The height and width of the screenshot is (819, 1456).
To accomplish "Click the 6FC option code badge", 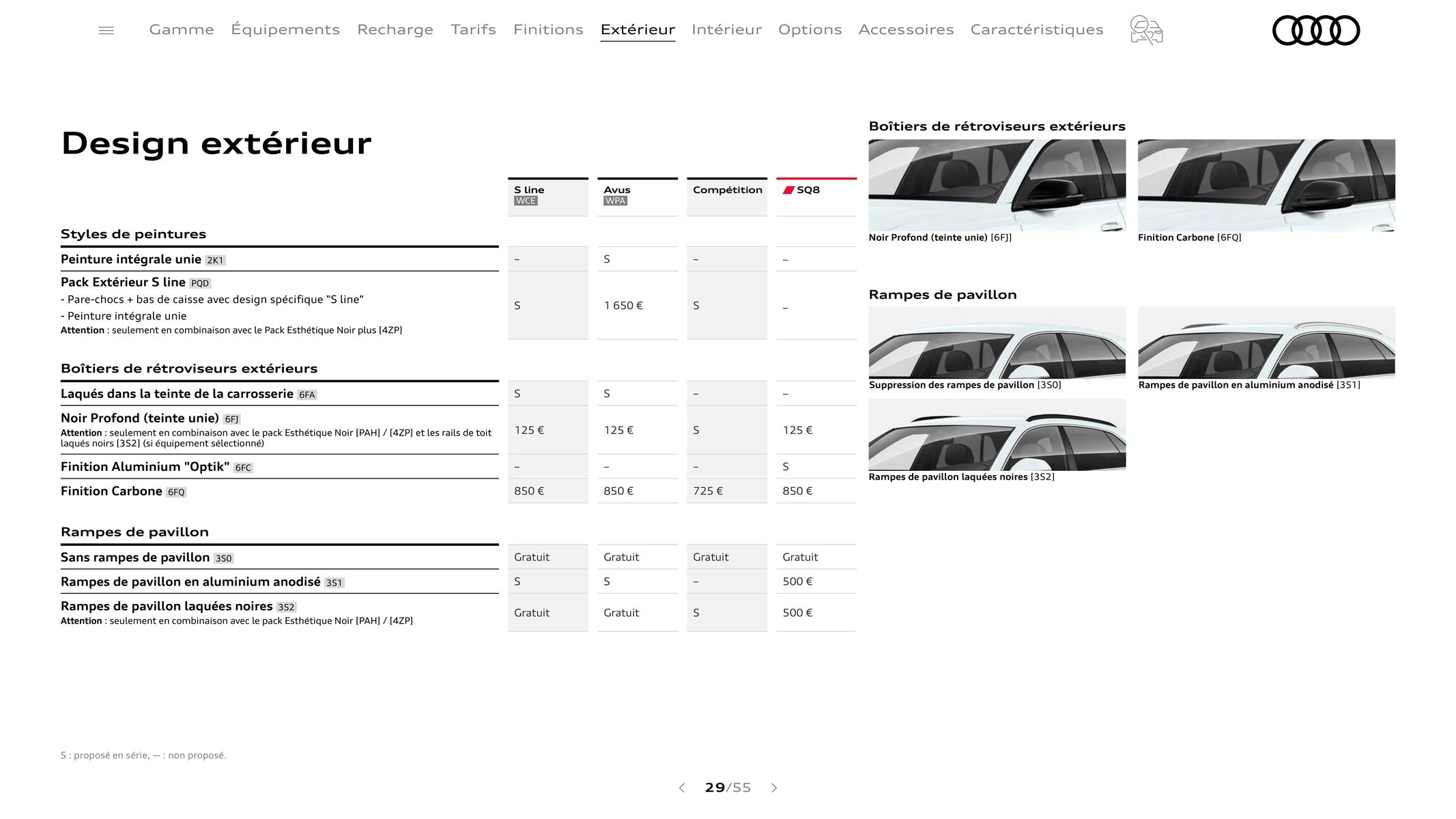I will coord(243,468).
